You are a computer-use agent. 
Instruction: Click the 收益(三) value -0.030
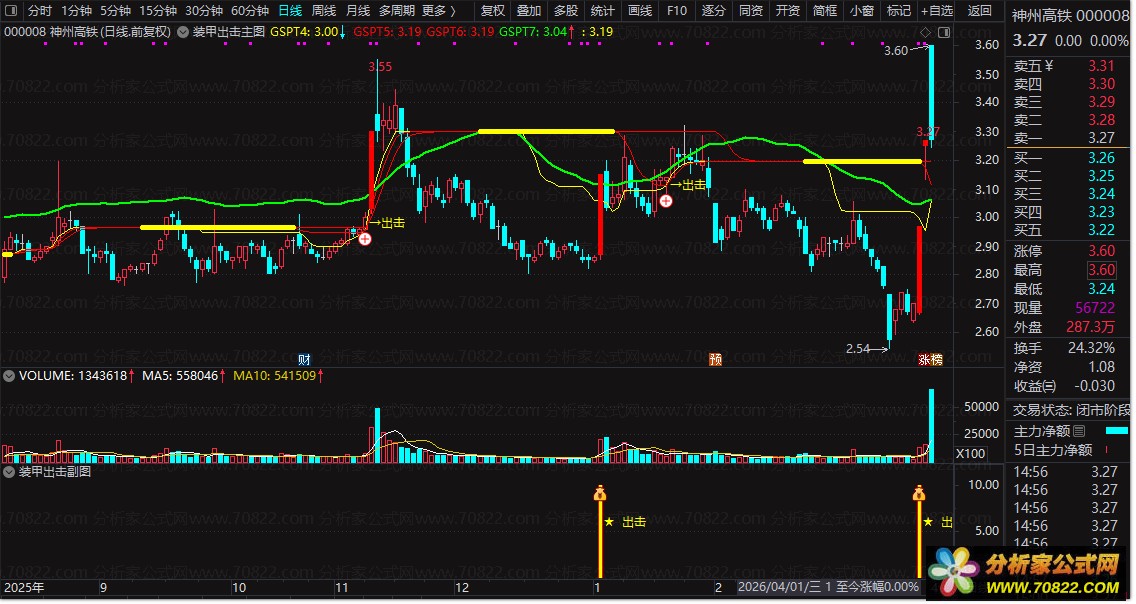click(x=1094, y=386)
